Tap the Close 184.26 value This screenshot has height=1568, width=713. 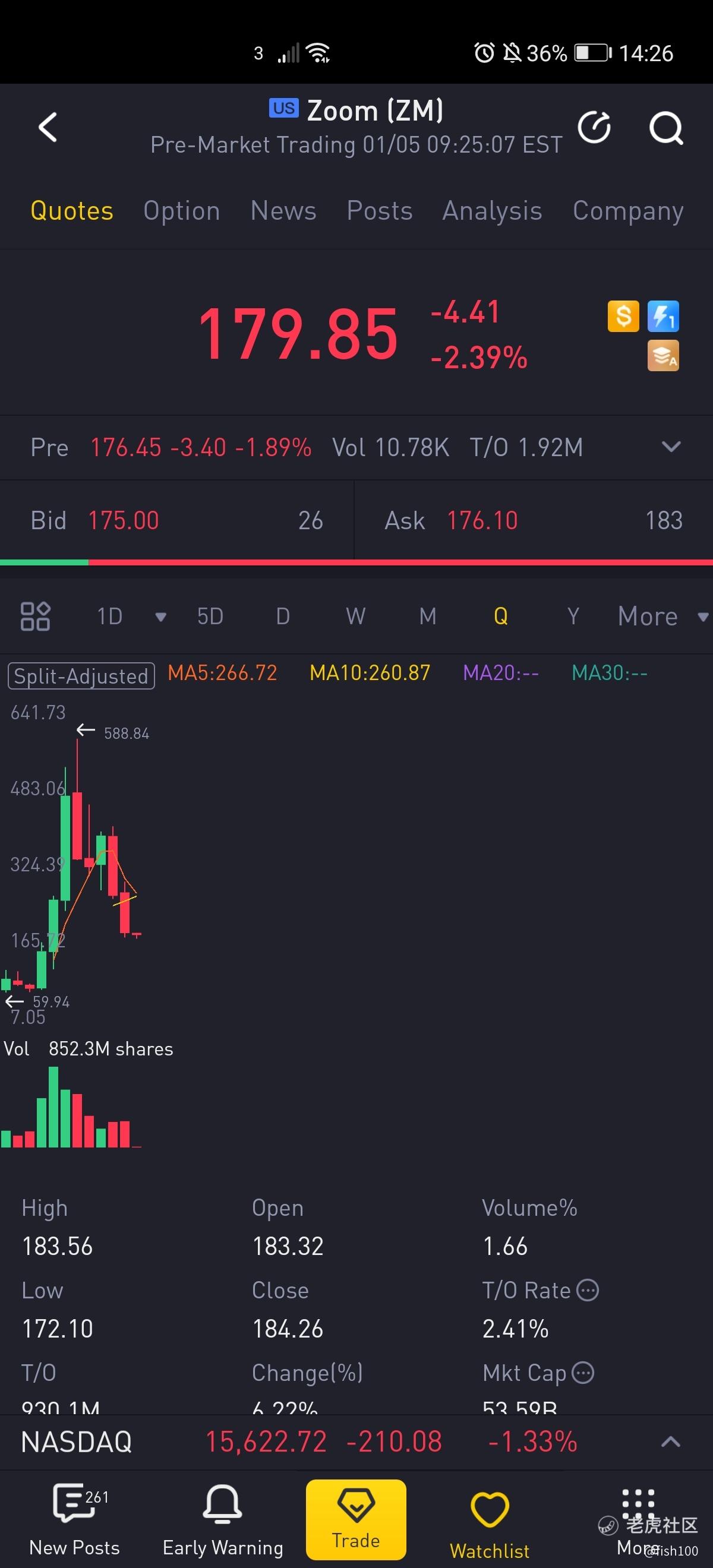[288, 1329]
